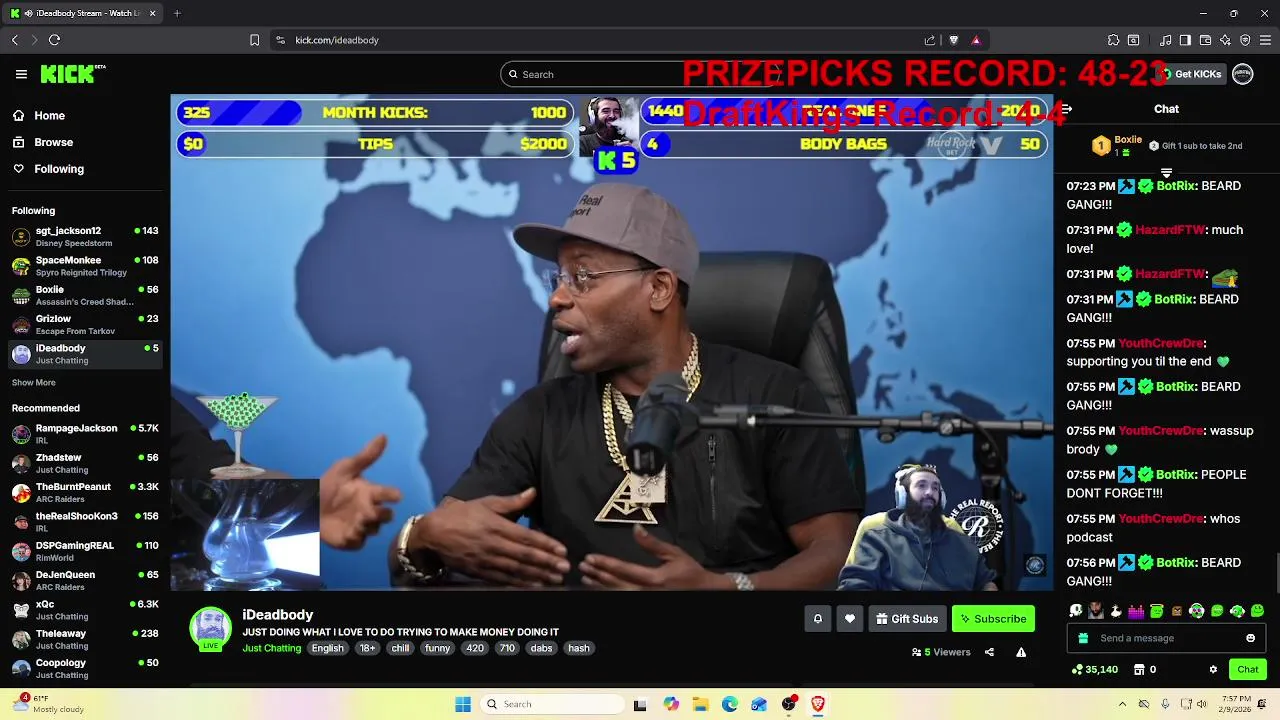Open channel points balance 35,140
Viewport: 1280px width, 720px height.
pos(1094,669)
